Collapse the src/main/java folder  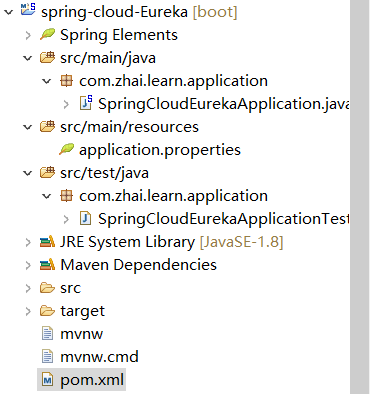(x=28, y=58)
